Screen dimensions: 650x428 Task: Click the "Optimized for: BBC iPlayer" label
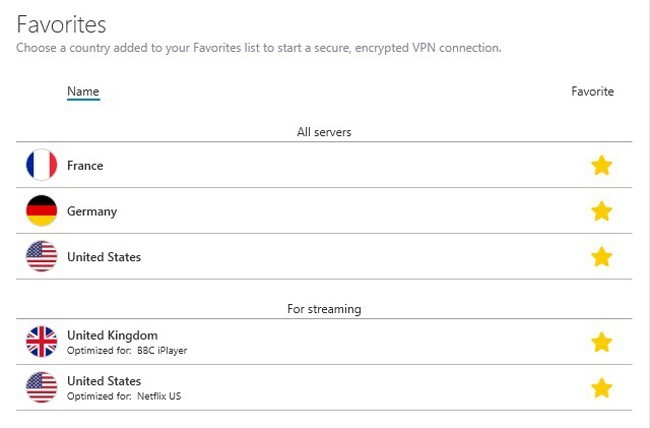pos(127,350)
